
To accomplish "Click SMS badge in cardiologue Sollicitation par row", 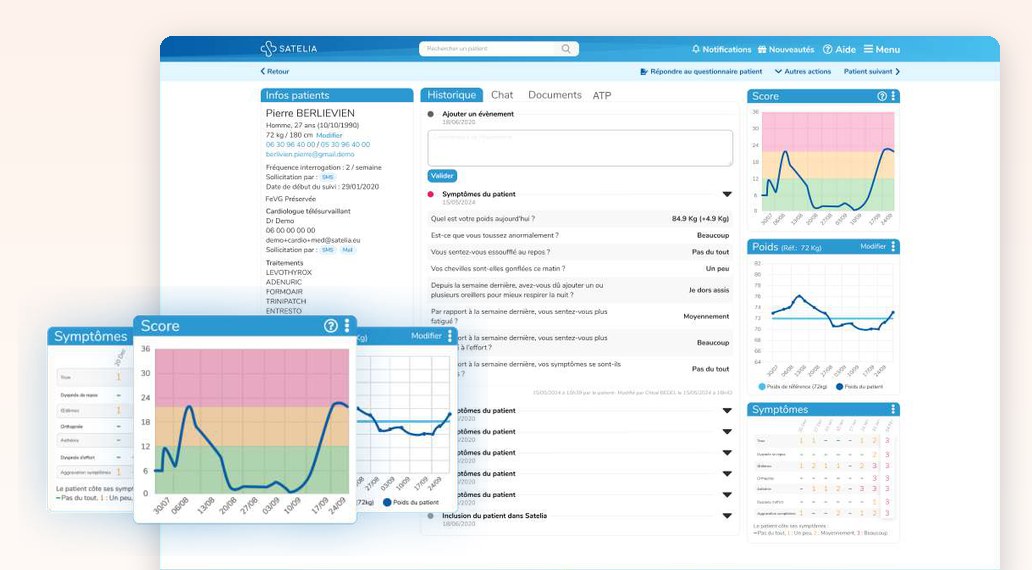I will point(328,250).
